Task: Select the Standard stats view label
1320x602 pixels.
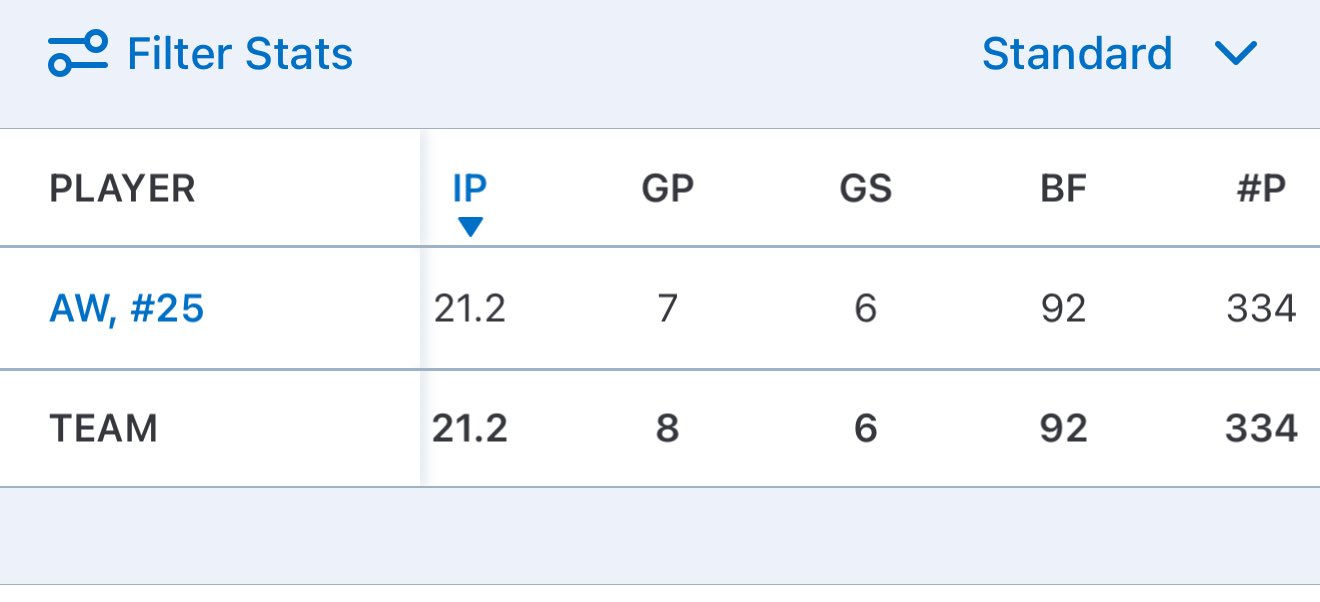Action: 1076,53
